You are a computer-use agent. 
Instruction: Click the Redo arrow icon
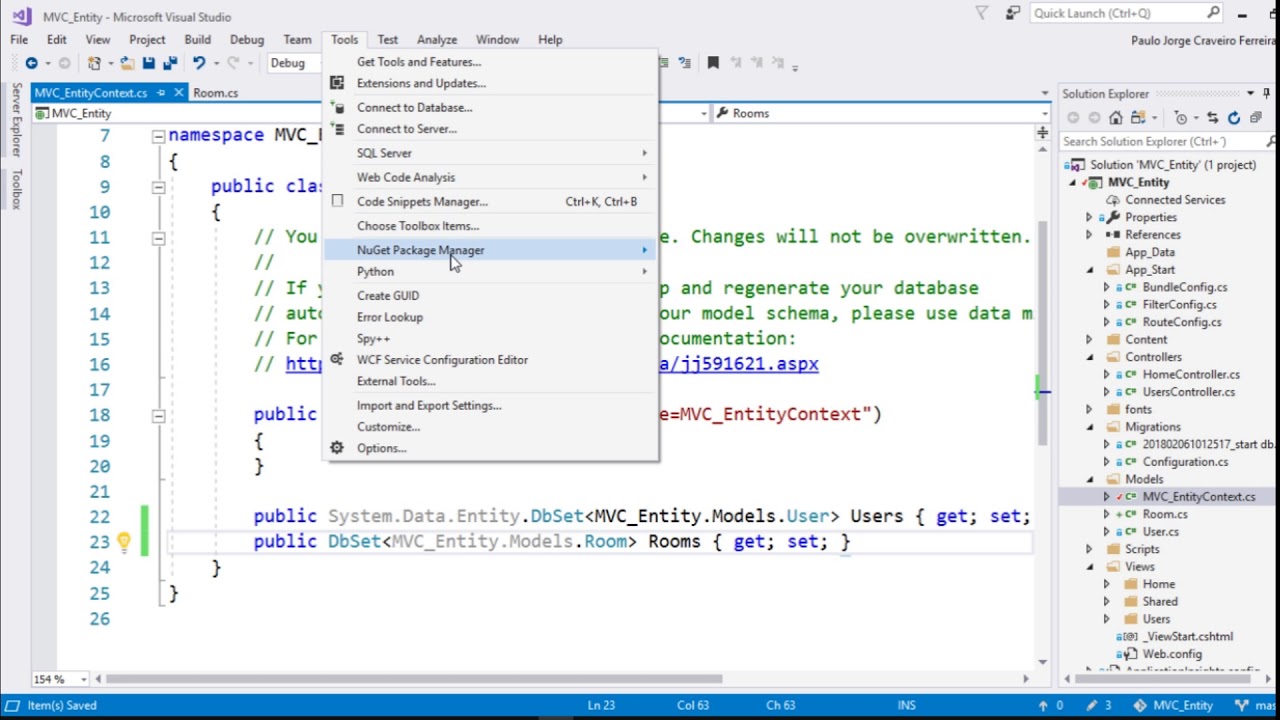(x=233, y=63)
